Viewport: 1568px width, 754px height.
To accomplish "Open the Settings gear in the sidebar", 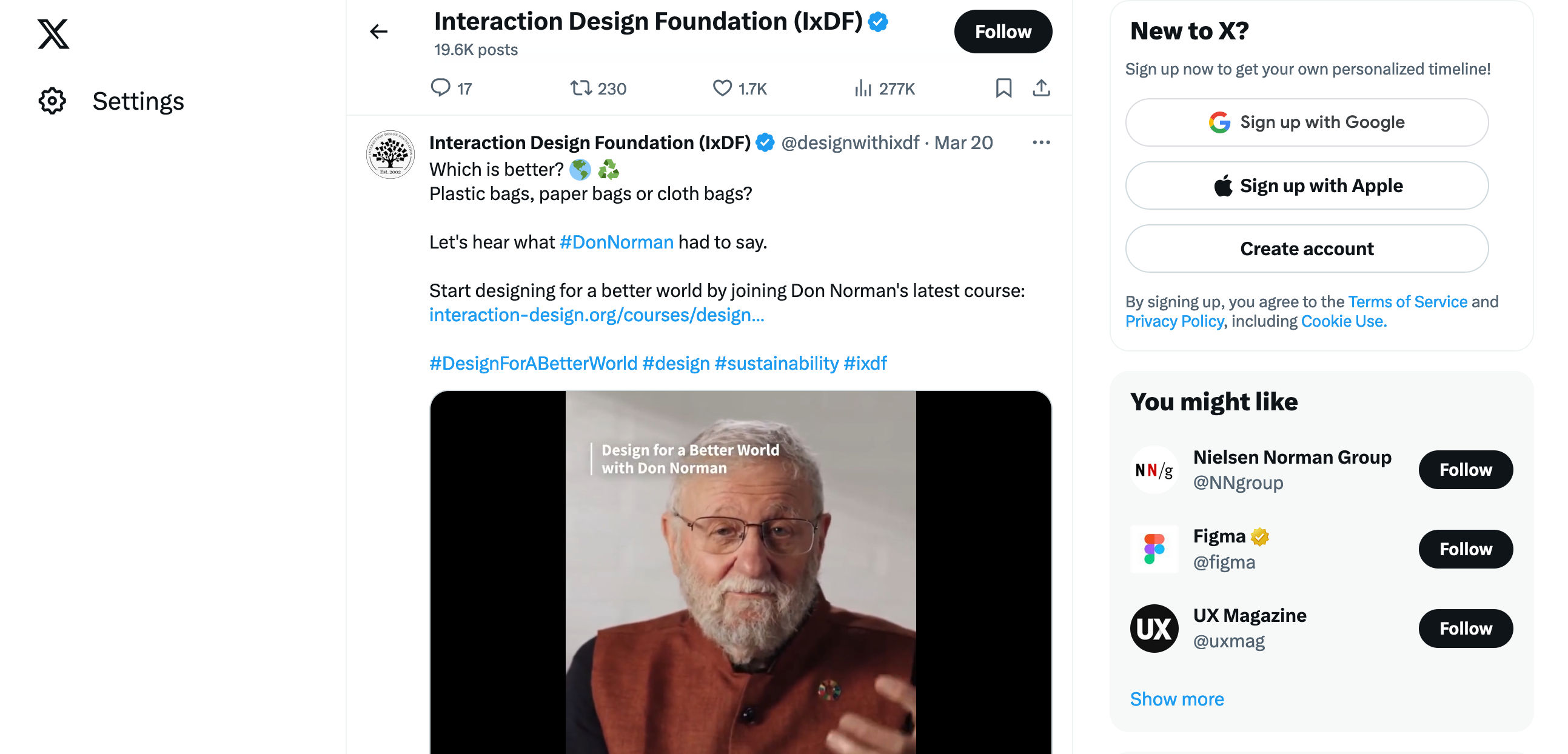I will click(52, 101).
